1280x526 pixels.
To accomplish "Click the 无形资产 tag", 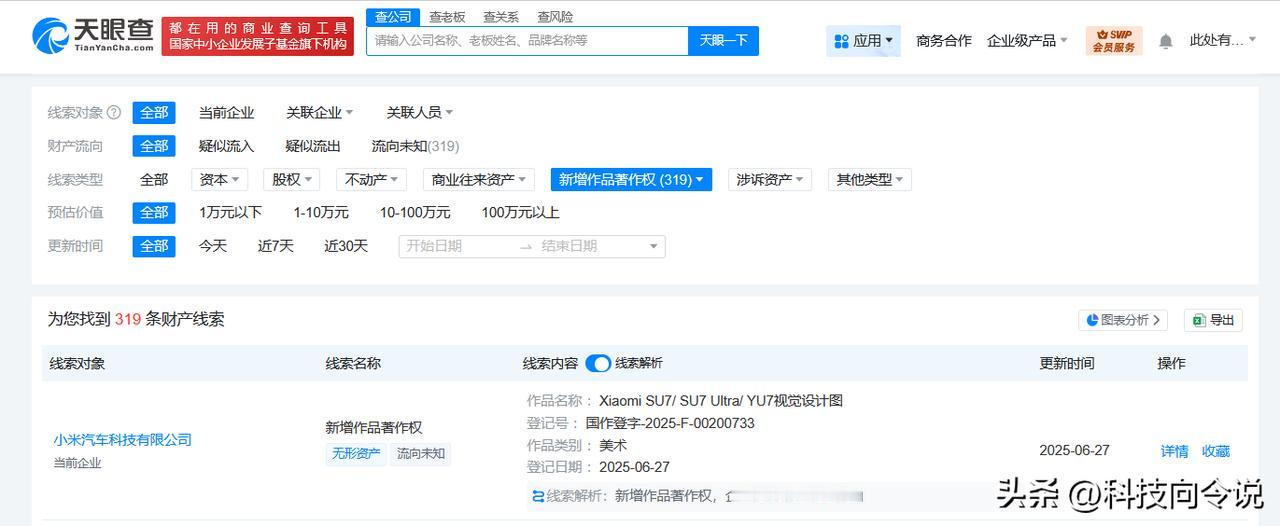I will [x=356, y=453].
